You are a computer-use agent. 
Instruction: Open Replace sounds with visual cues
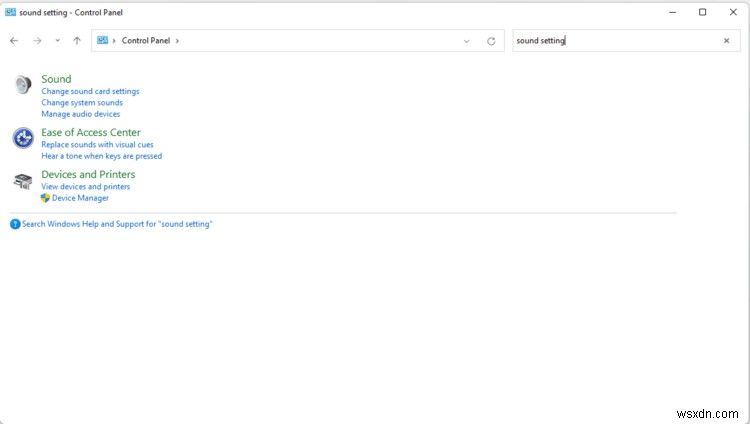[x=97, y=145]
